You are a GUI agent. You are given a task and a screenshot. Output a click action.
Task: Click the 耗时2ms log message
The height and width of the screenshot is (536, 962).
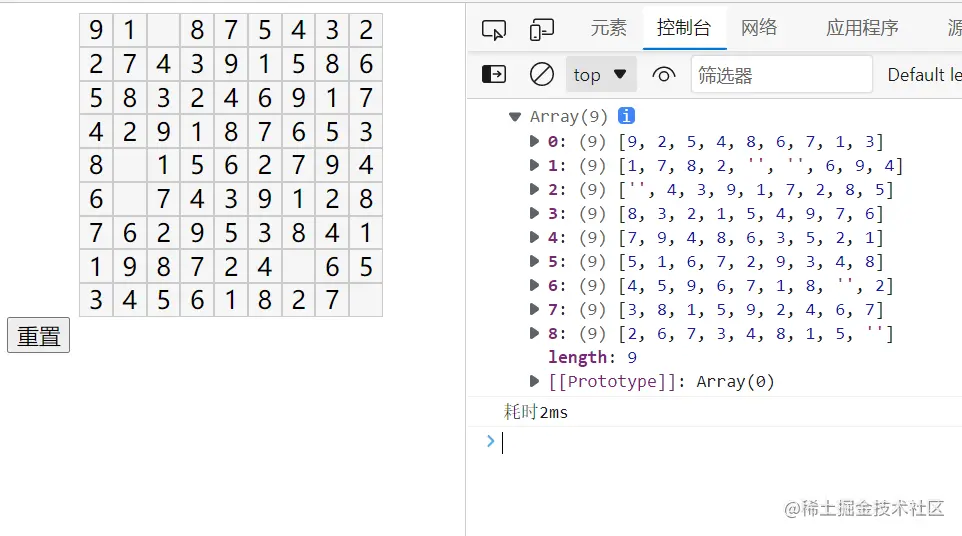coord(536,412)
